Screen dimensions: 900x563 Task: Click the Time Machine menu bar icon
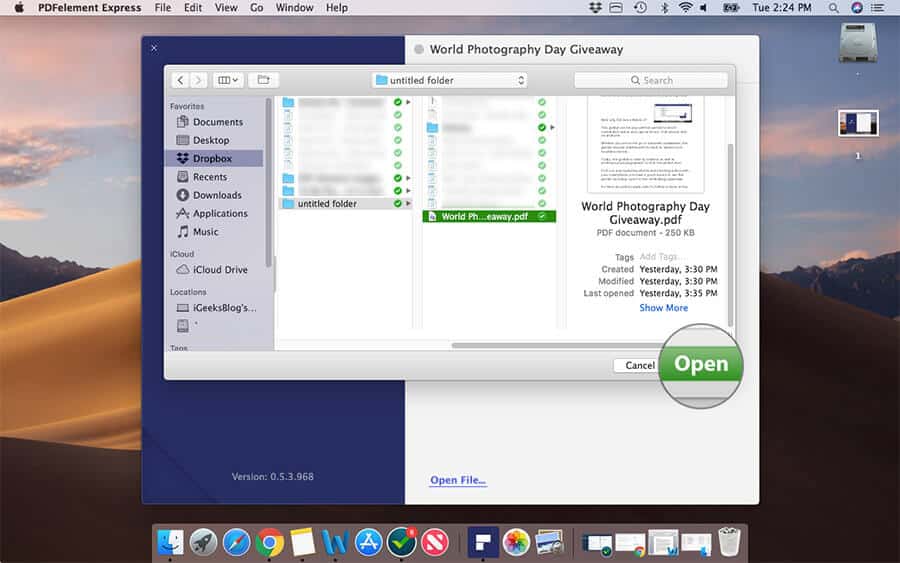pos(641,7)
